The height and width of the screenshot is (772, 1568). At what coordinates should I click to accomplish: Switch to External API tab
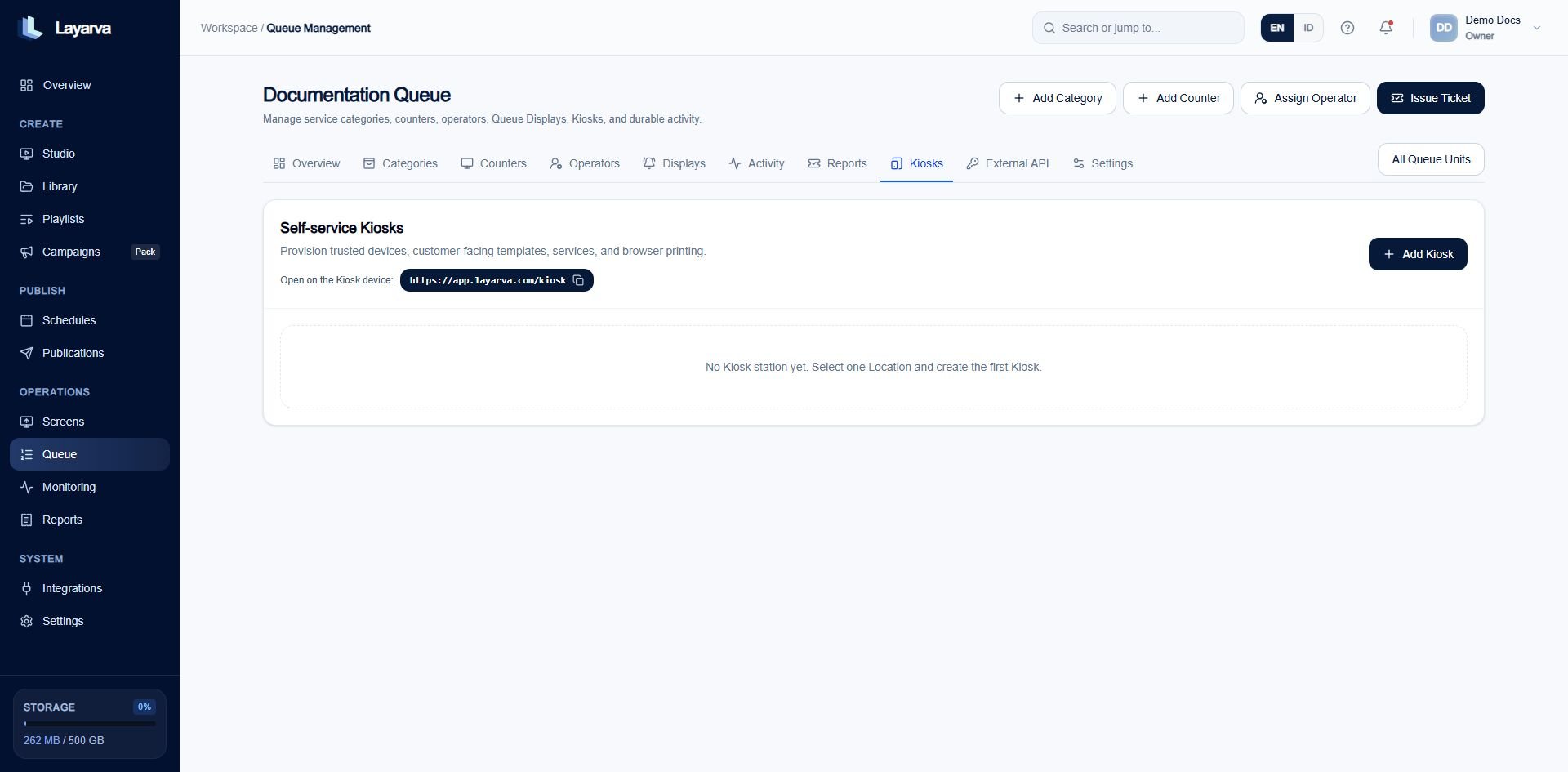(x=1007, y=163)
